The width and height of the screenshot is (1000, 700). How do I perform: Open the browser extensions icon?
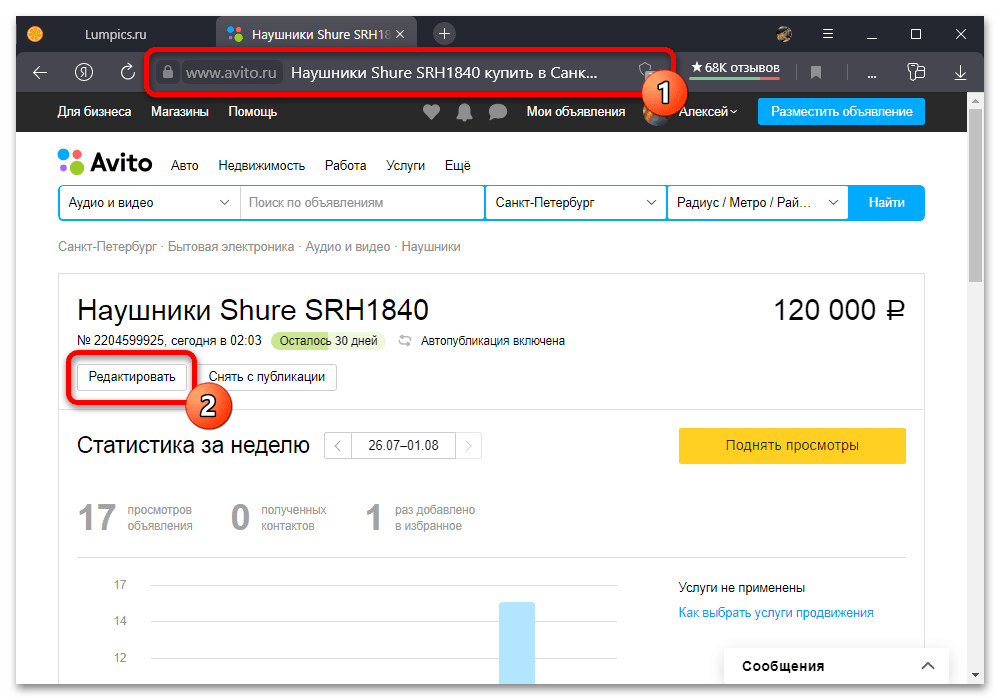[x=916, y=71]
